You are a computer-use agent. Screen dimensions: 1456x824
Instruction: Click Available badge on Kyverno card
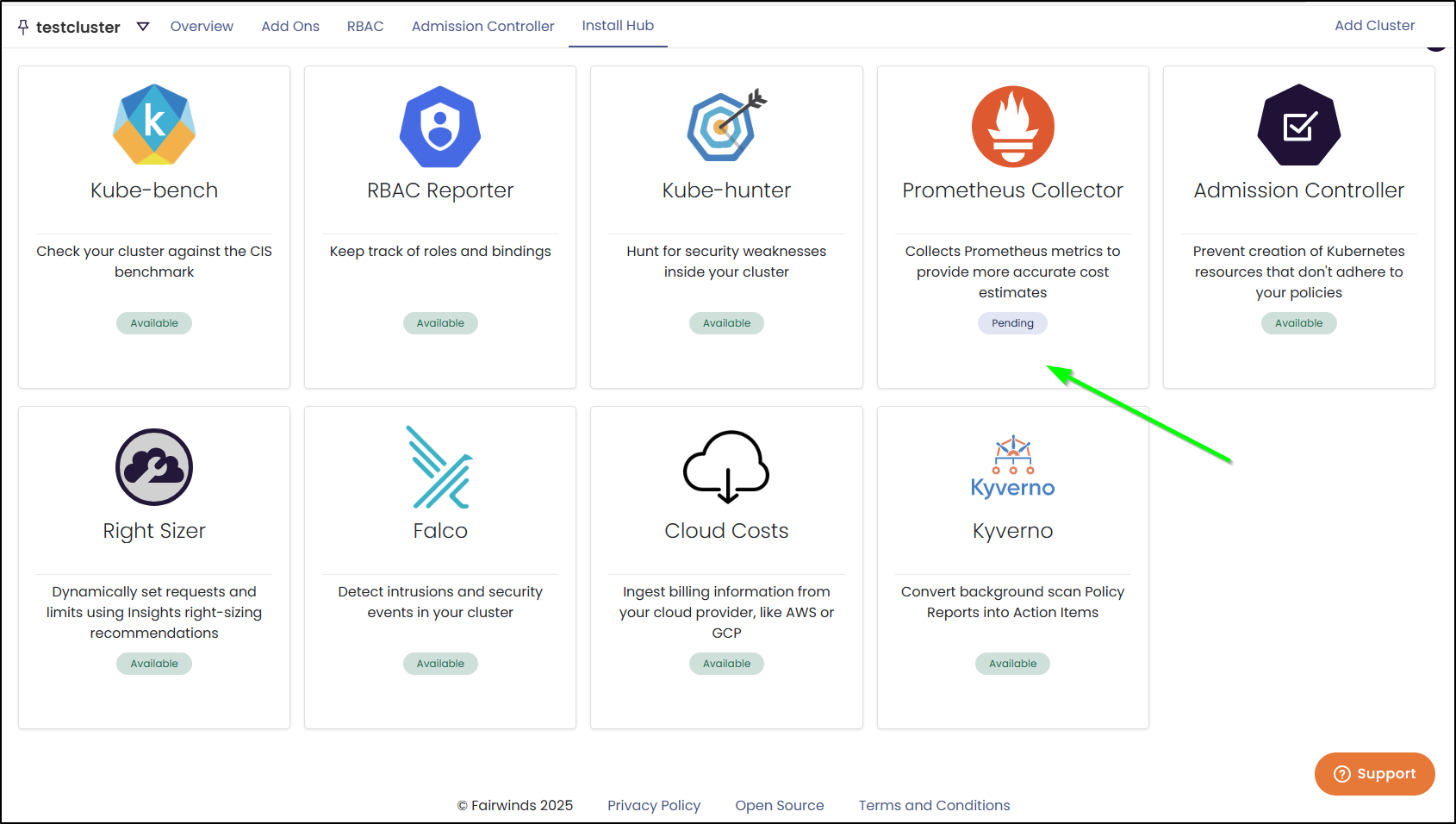(x=1012, y=664)
